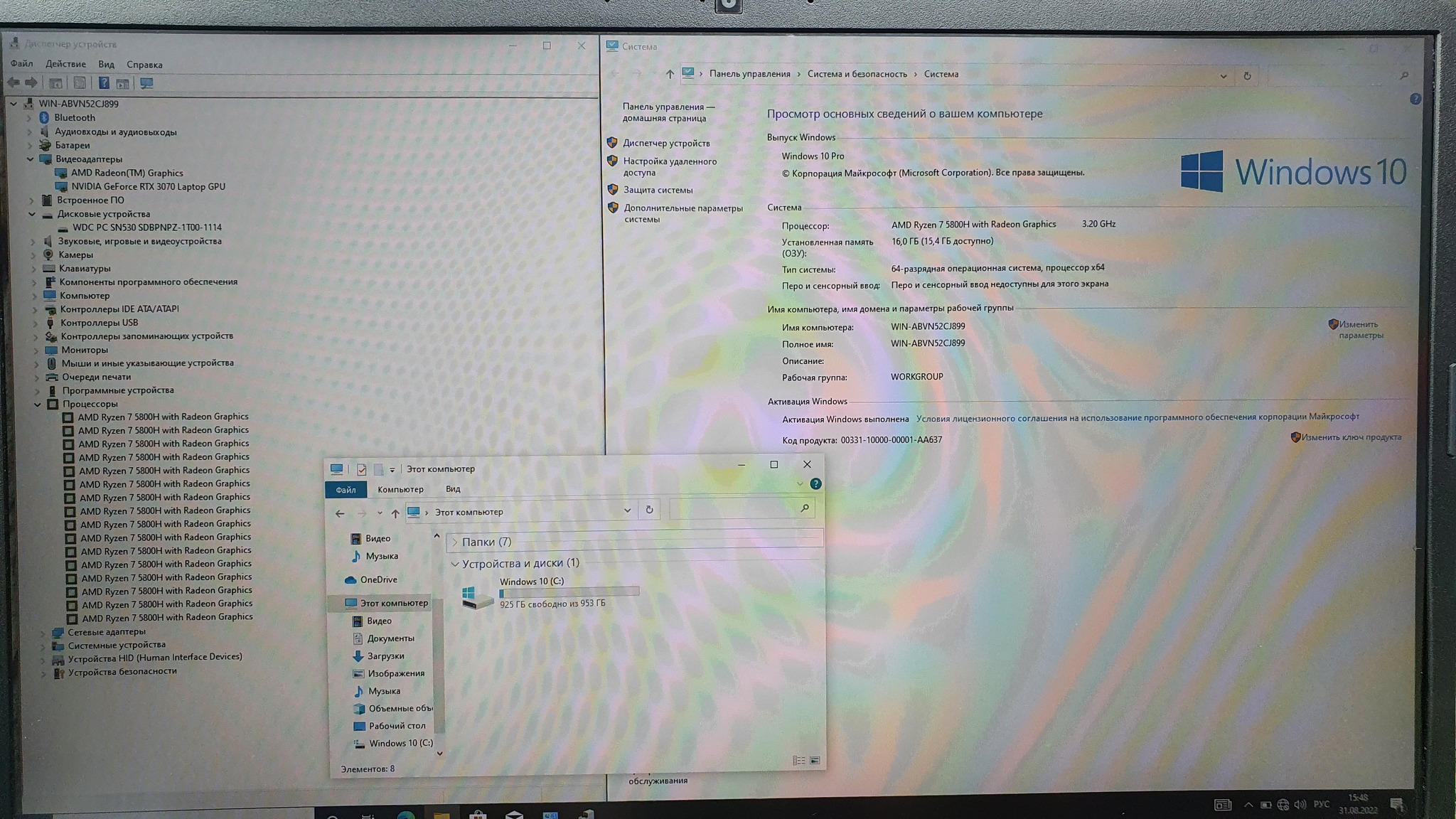Open Настройка удаленного доступа link
Screen dimensions: 1456x819
pos(670,166)
